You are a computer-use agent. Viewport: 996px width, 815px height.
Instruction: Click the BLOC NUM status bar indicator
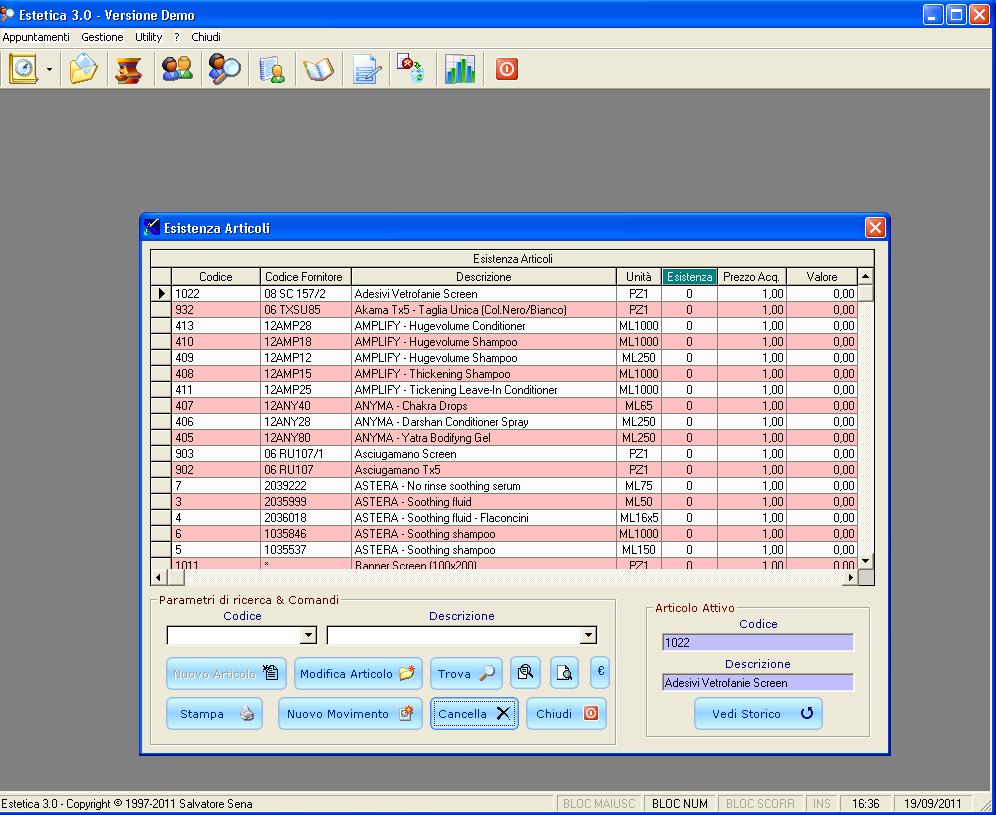coord(680,804)
